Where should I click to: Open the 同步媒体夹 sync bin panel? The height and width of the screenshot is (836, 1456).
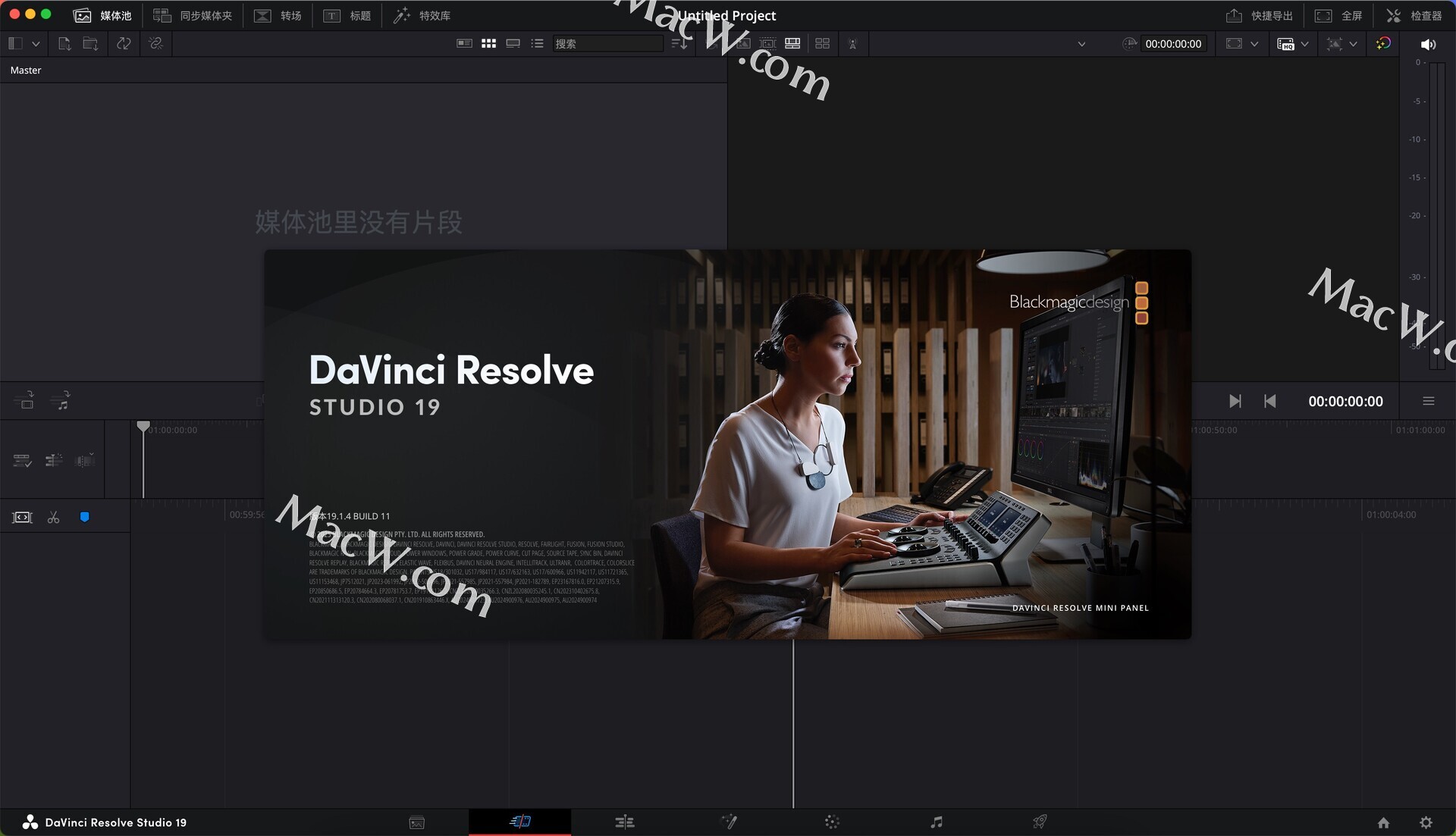[193, 15]
